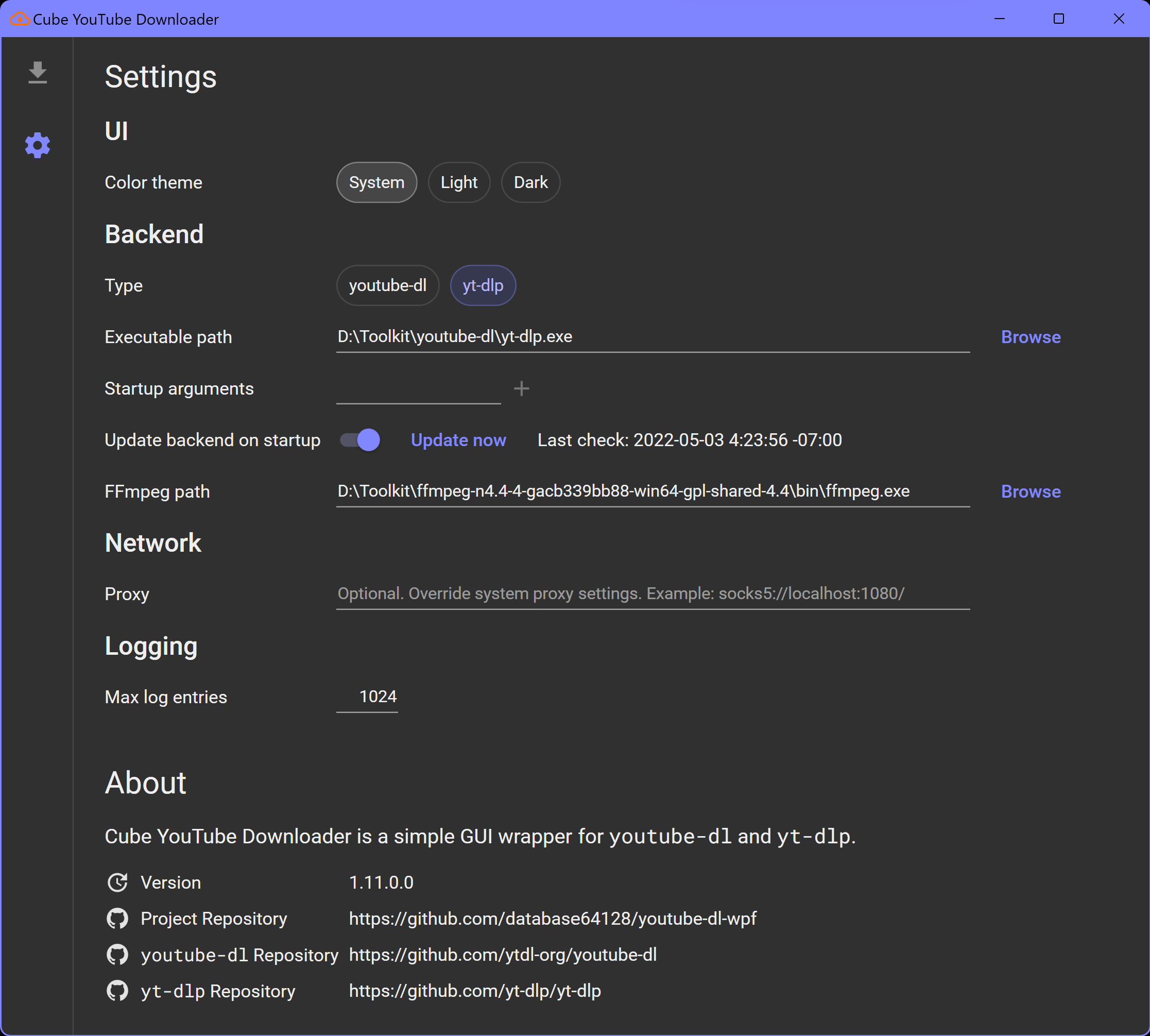Click the Update now button
This screenshot has height=1036, width=1150.
pyautogui.click(x=458, y=440)
